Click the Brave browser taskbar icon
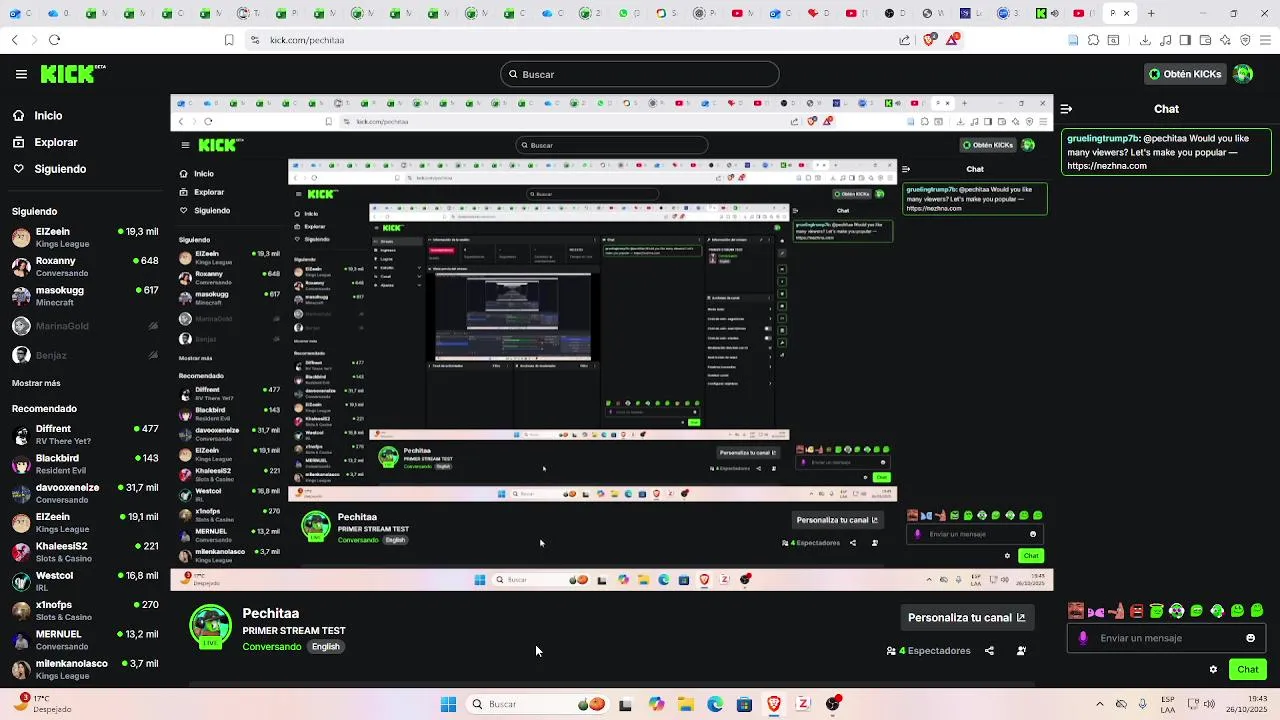1280x720 pixels. tap(773, 704)
